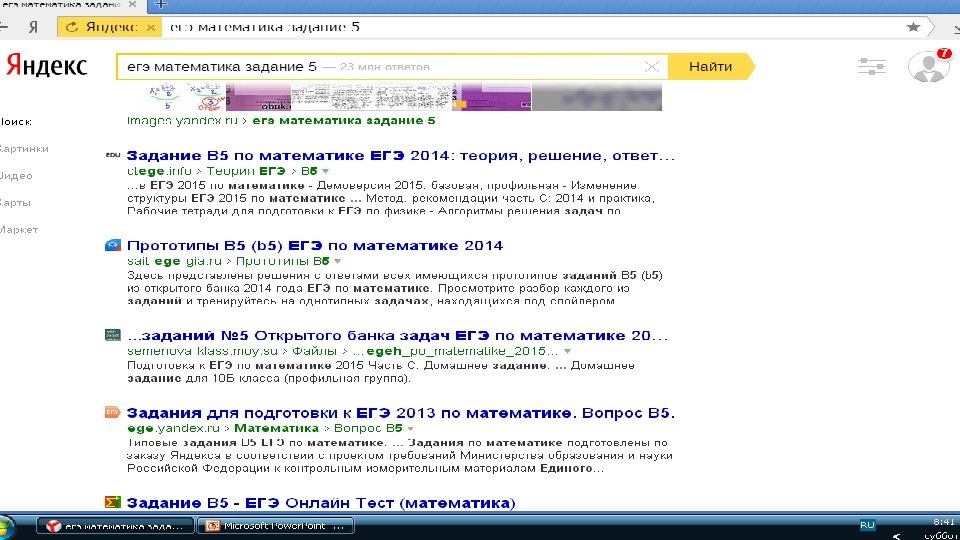This screenshot has width=960, height=540.
Task: Open images.yandex.ru егэ математика задание 5 link
Action: (x=281, y=121)
